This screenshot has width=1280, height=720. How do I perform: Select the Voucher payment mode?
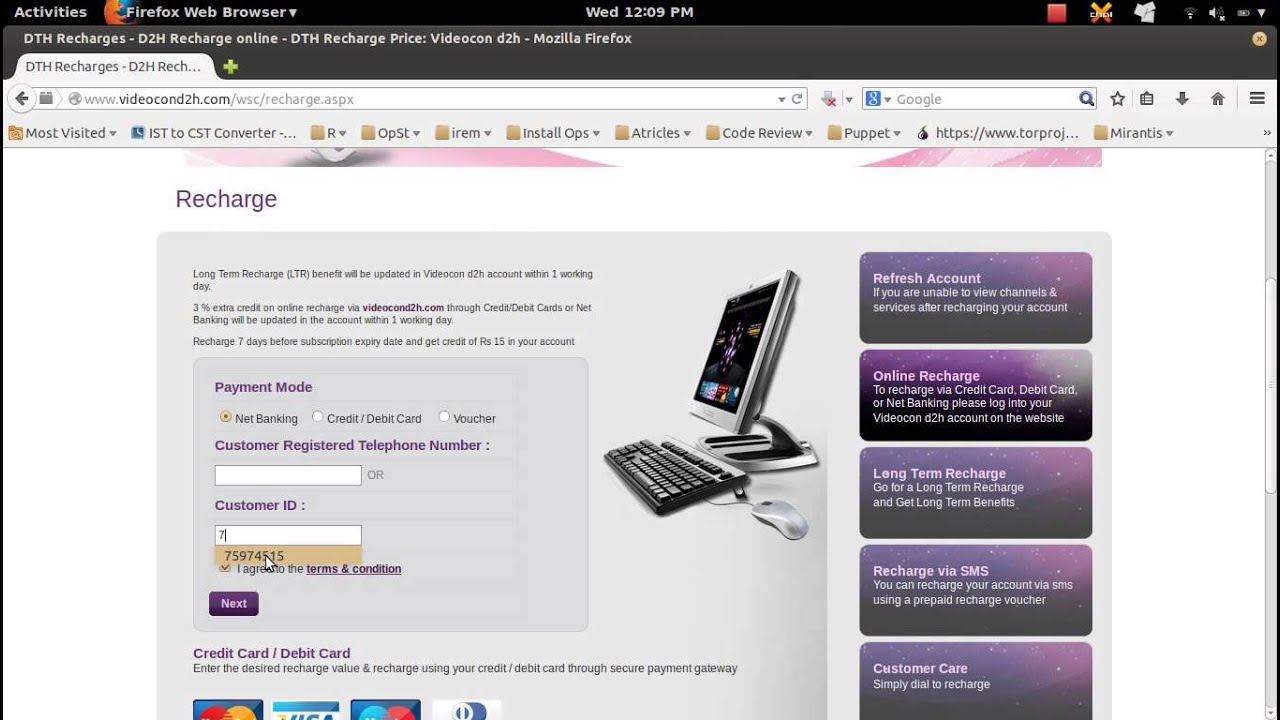[444, 417]
